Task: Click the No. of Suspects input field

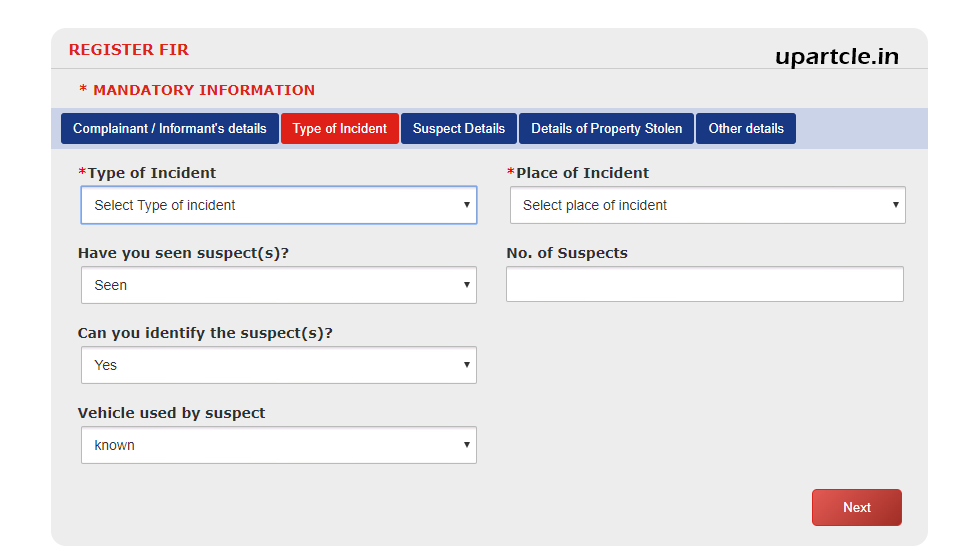Action: pyautogui.click(x=705, y=284)
